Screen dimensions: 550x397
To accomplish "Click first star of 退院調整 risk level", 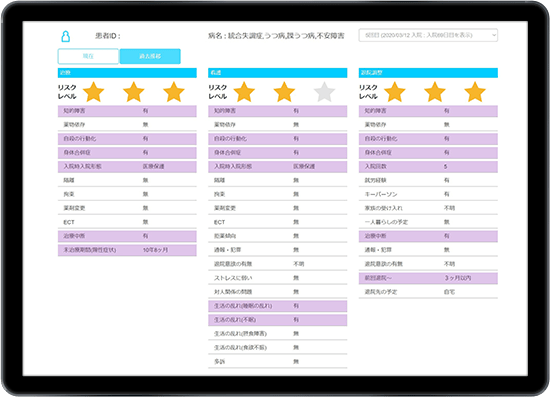I will click(395, 92).
